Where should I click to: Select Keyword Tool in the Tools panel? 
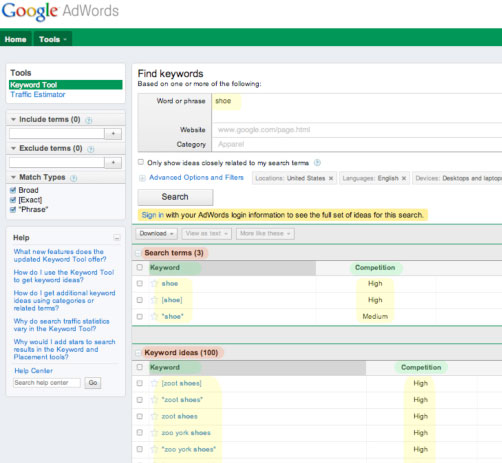(66, 85)
